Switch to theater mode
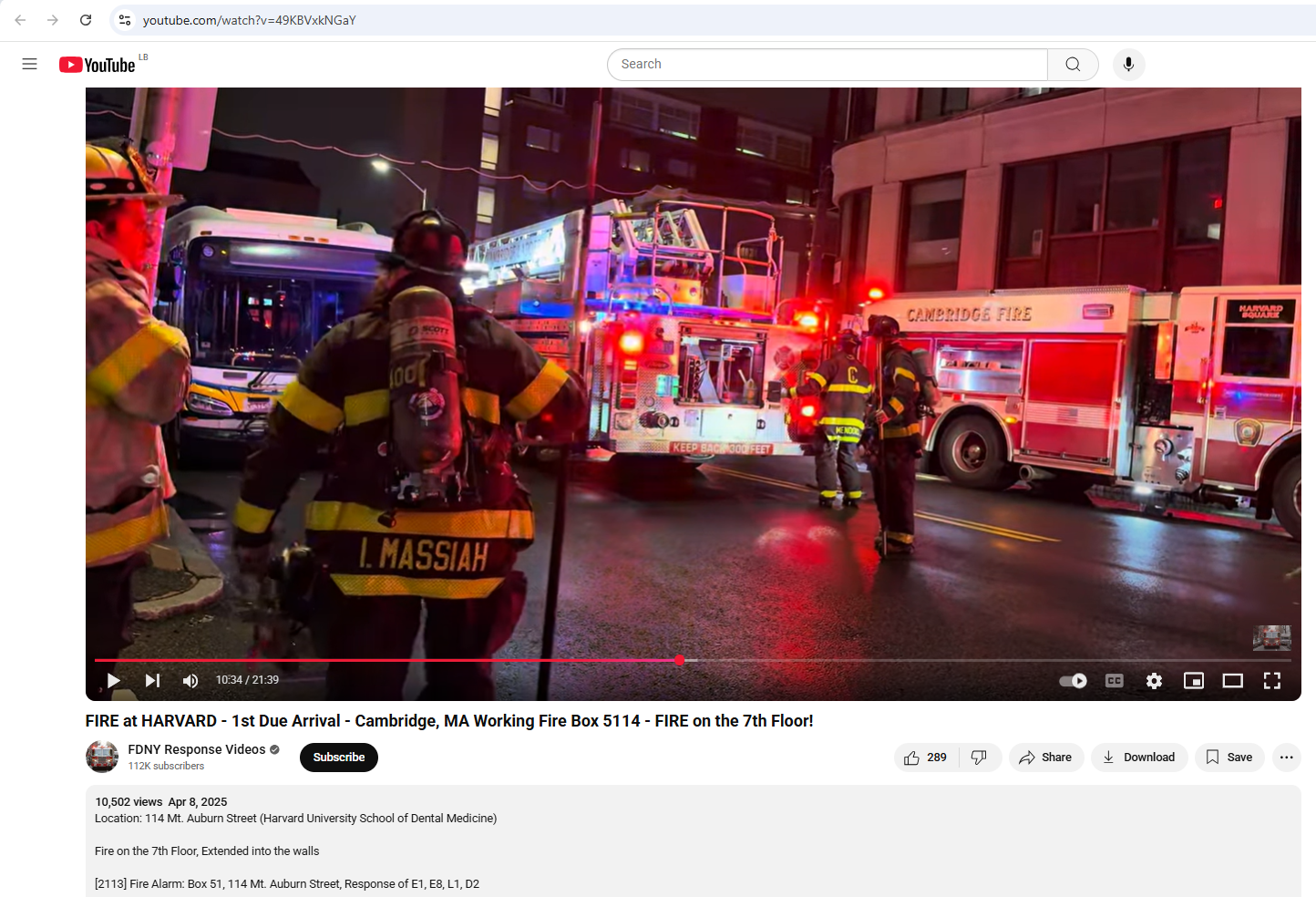The height and width of the screenshot is (897, 1316). [1232, 681]
